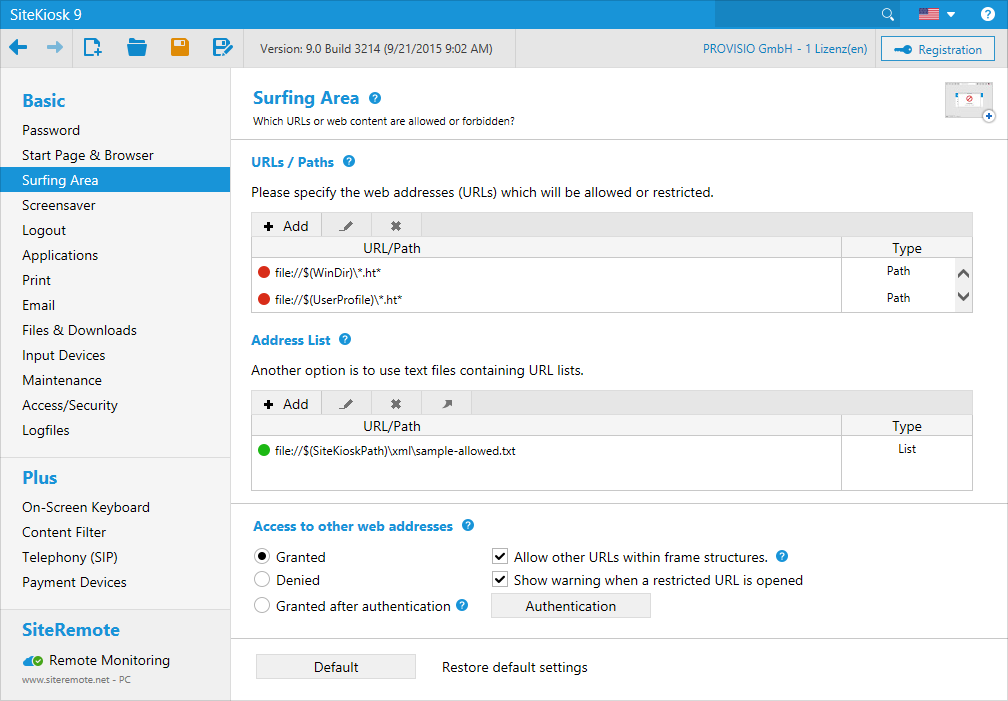Select Granted after authentication option
The image size is (1008, 701).
[x=262, y=606]
